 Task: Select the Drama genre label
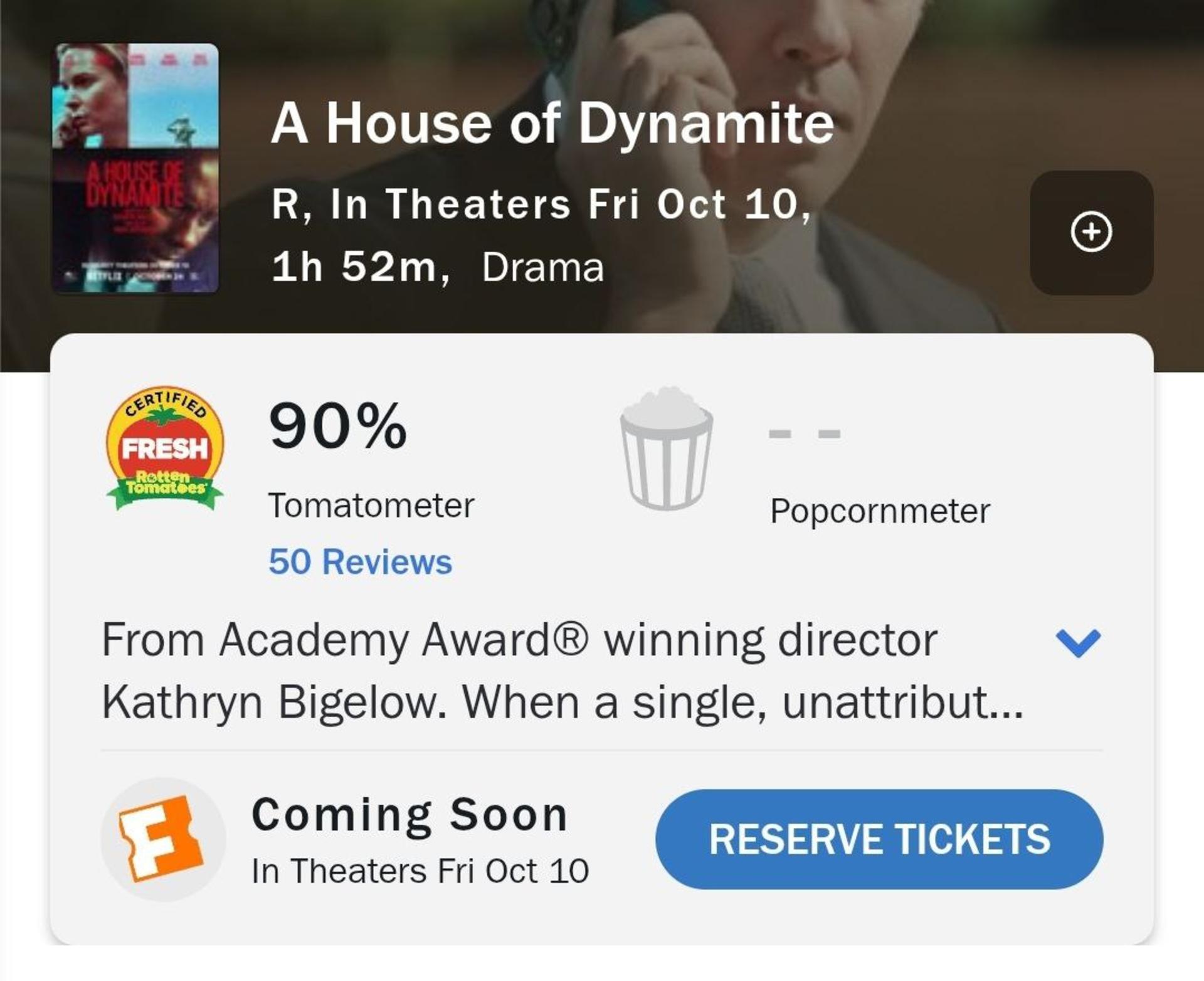point(542,268)
